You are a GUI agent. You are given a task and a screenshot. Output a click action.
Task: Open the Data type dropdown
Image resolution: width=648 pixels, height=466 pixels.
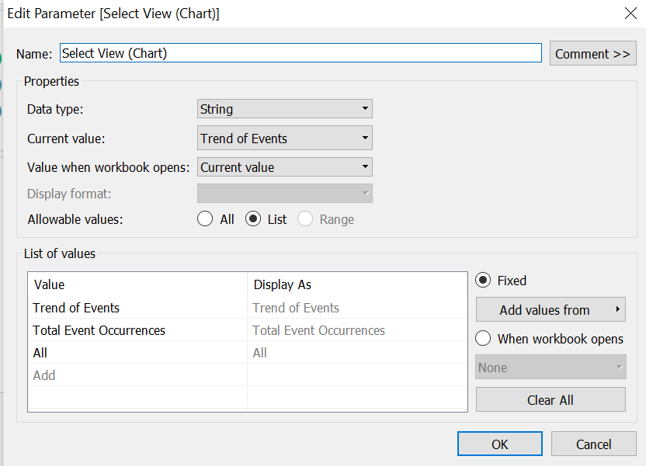285,109
